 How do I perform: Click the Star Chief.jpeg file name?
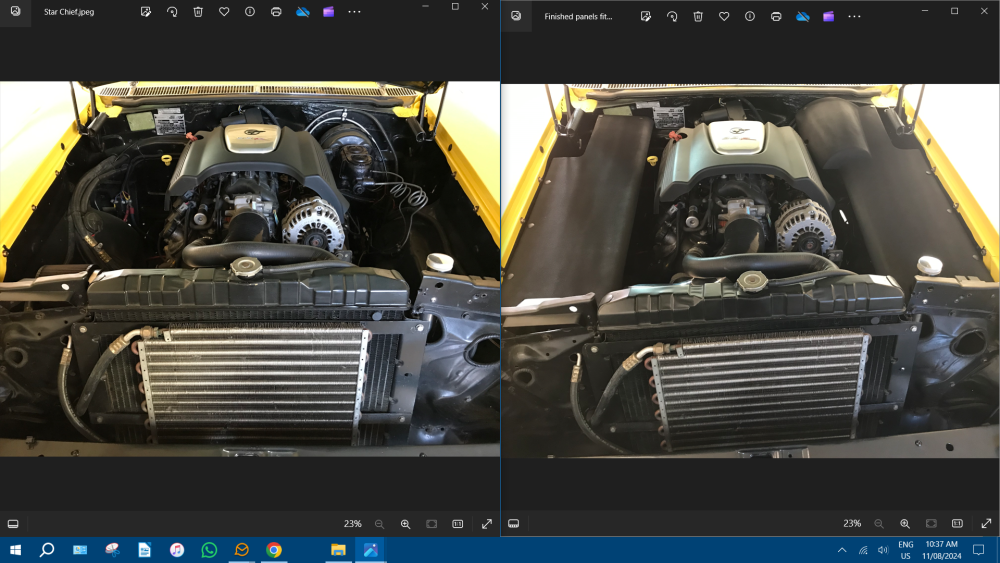pyautogui.click(x=69, y=12)
